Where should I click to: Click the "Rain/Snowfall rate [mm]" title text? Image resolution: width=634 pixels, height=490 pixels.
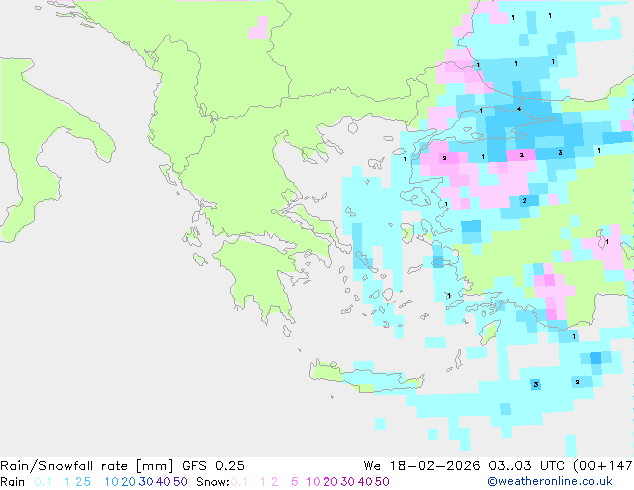click(x=87, y=466)
